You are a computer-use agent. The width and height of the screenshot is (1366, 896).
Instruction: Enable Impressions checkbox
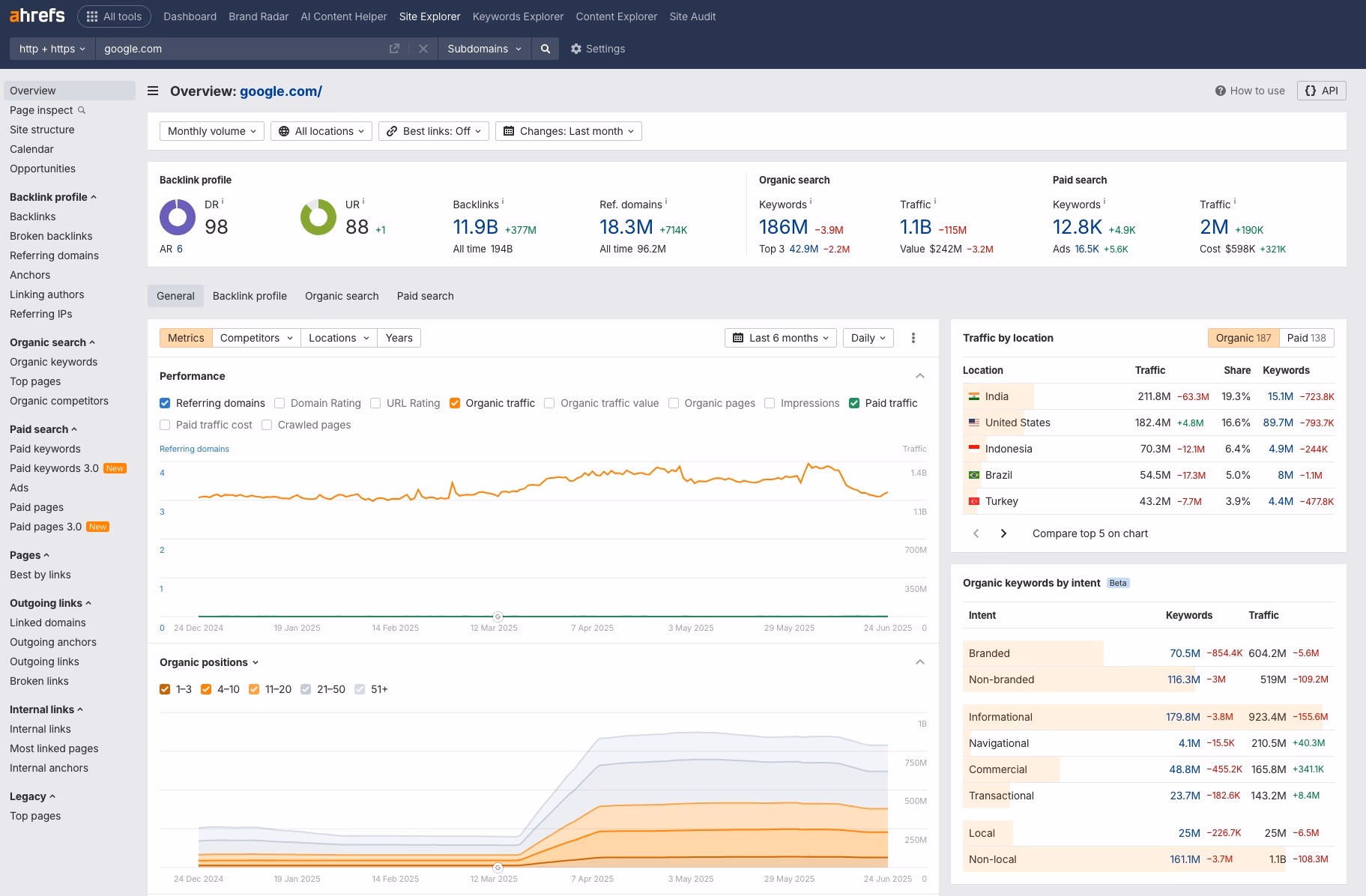[x=770, y=403]
